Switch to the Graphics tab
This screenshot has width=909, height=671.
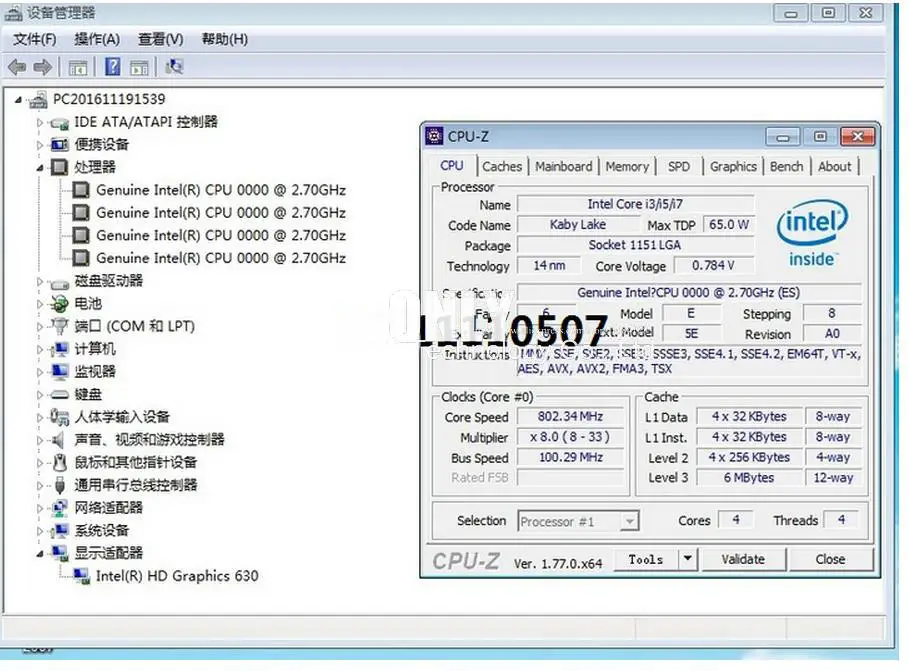tap(733, 166)
